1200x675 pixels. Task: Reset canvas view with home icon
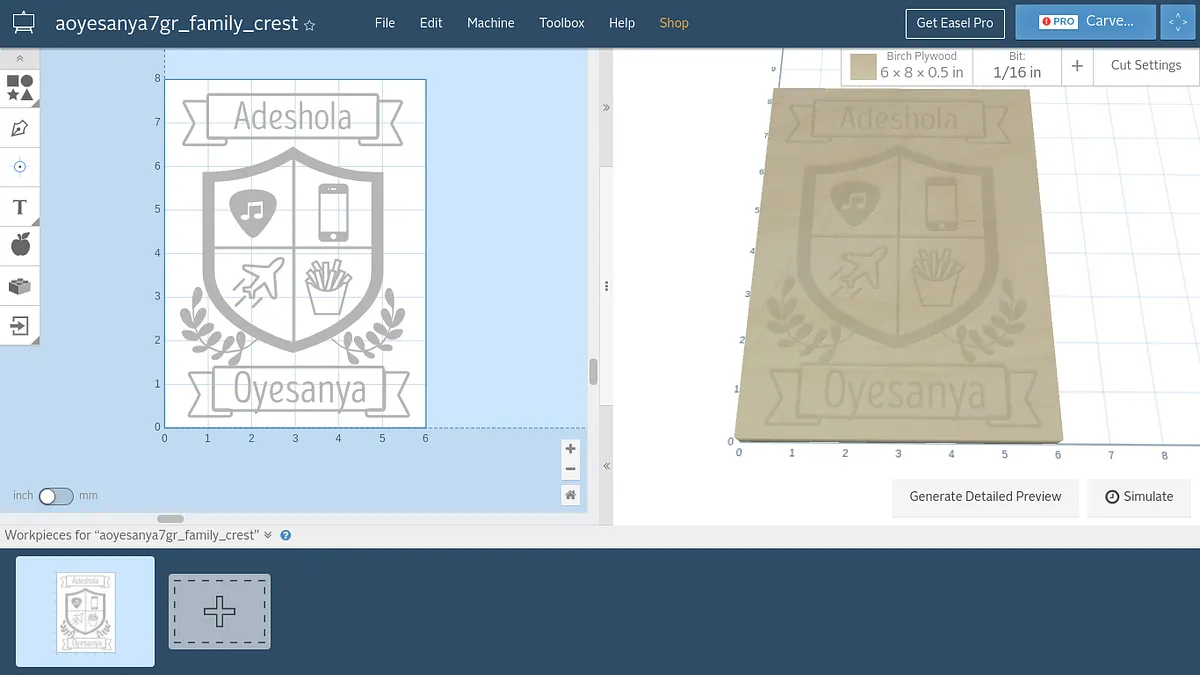(x=571, y=494)
